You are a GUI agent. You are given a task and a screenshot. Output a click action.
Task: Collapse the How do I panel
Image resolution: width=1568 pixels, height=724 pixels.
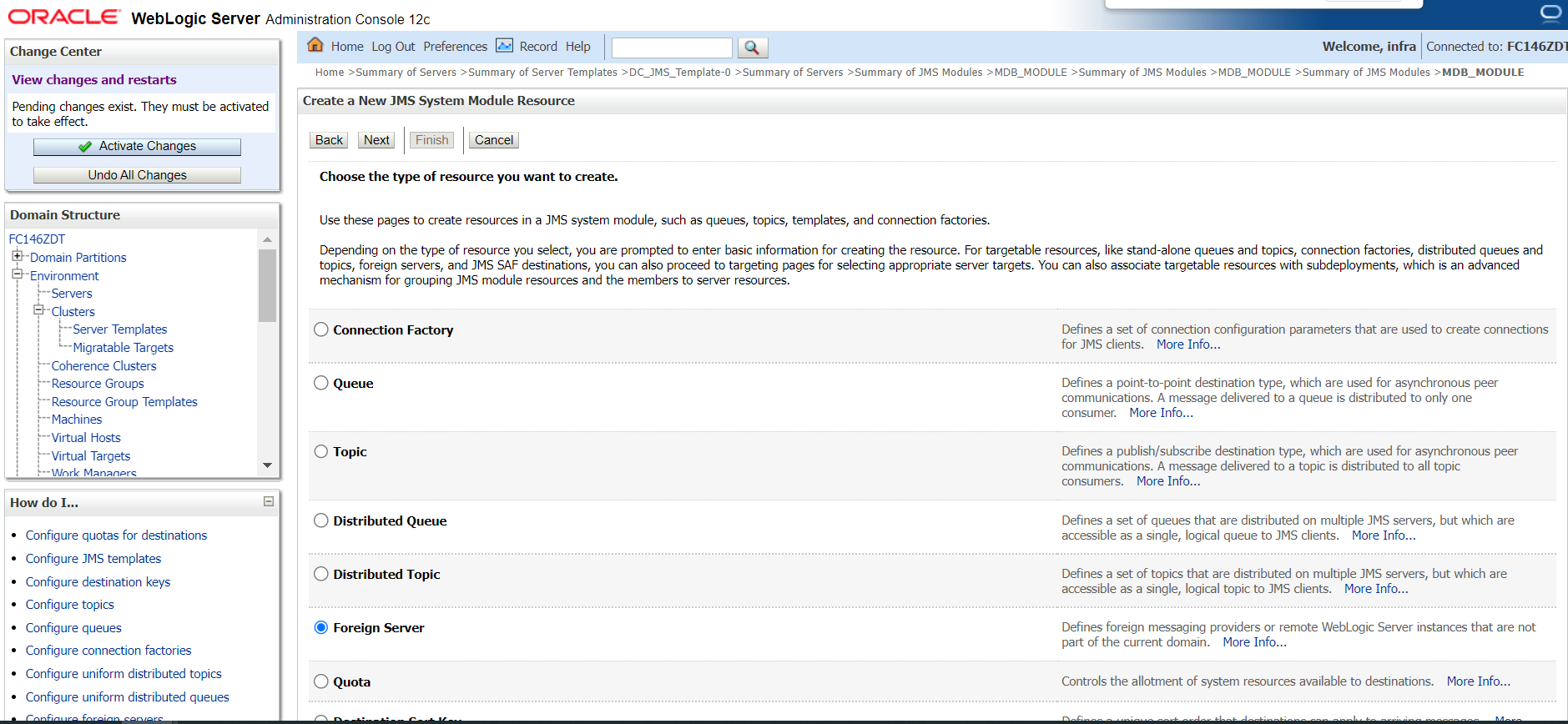(269, 501)
